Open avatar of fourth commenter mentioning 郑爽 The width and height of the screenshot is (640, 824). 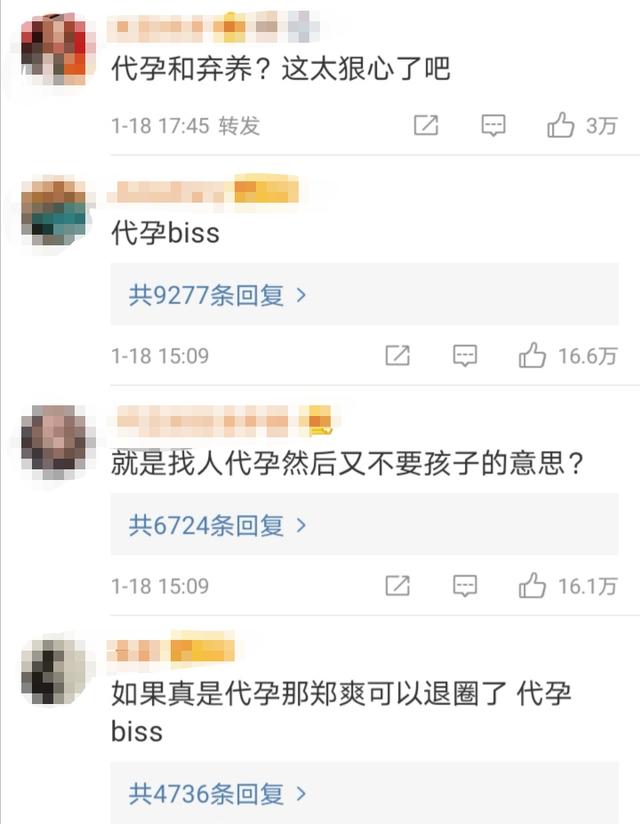coord(54,672)
